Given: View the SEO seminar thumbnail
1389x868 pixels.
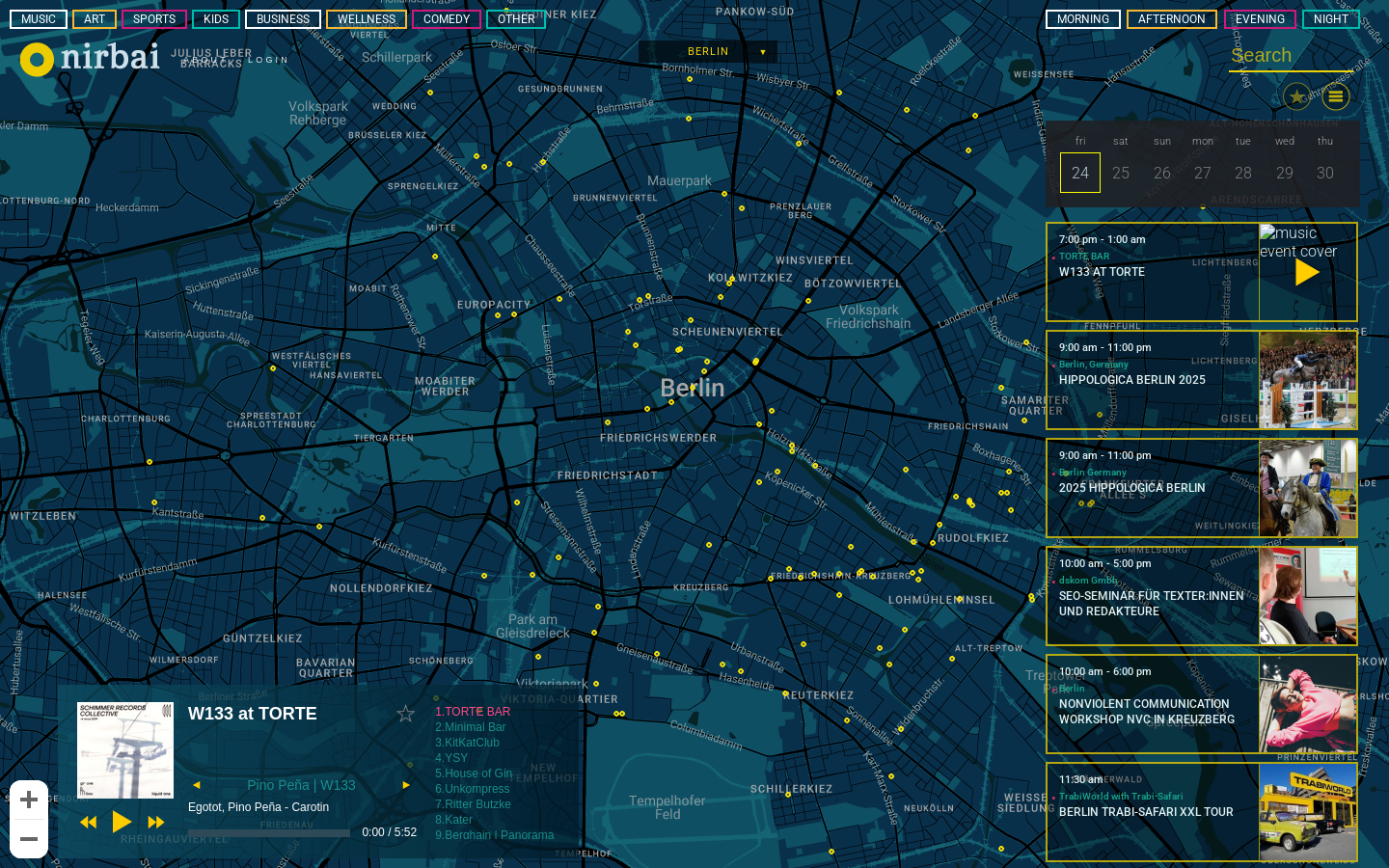Looking at the screenshot, I should click(1308, 596).
